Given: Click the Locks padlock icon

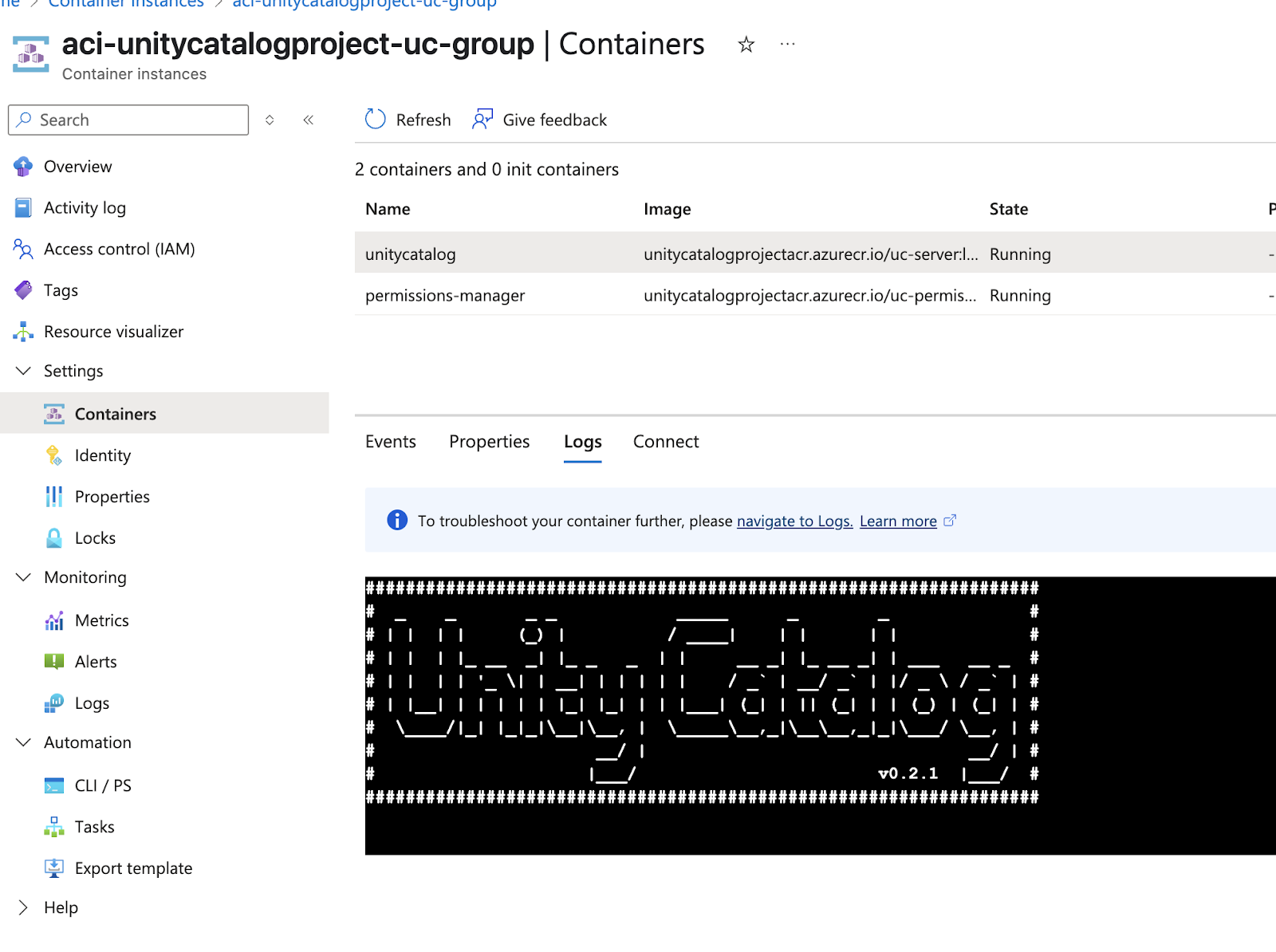Looking at the screenshot, I should click(x=54, y=538).
